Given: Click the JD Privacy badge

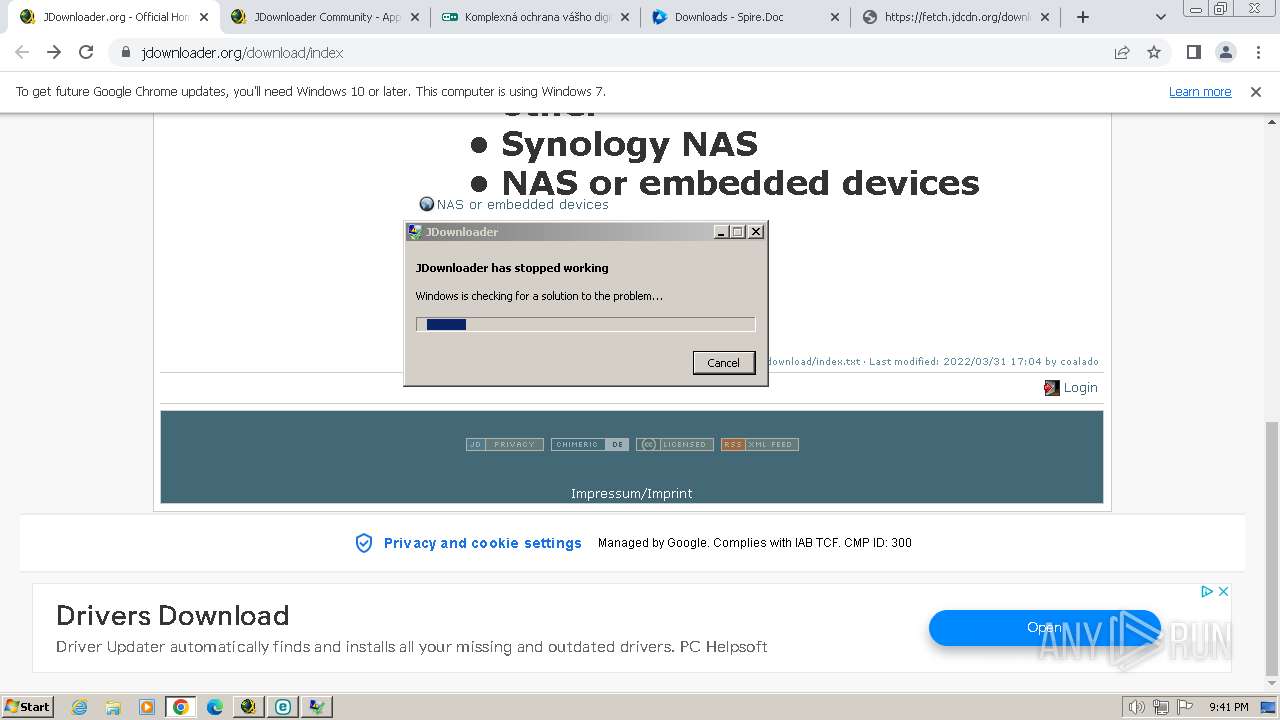Looking at the screenshot, I should (x=505, y=445).
